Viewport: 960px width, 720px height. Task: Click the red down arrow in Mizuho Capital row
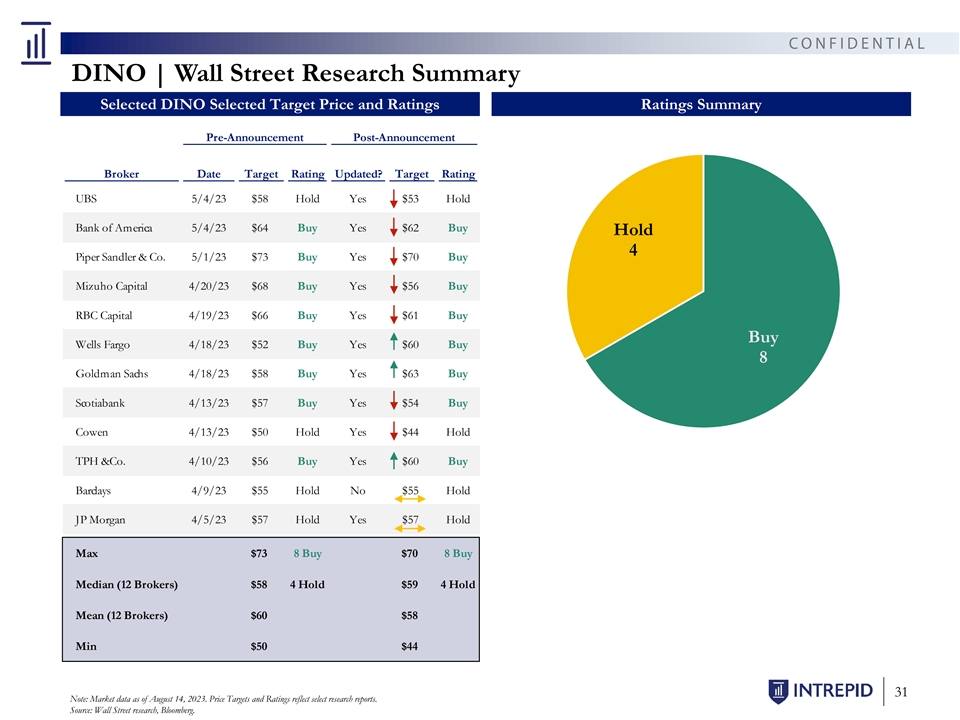click(x=394, y=286)
